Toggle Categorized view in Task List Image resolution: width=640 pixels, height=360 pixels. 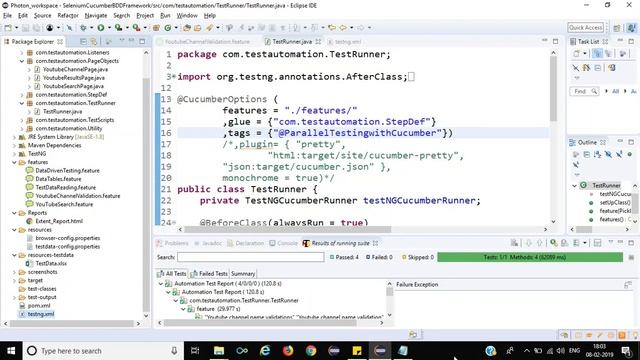pos(597,53)
